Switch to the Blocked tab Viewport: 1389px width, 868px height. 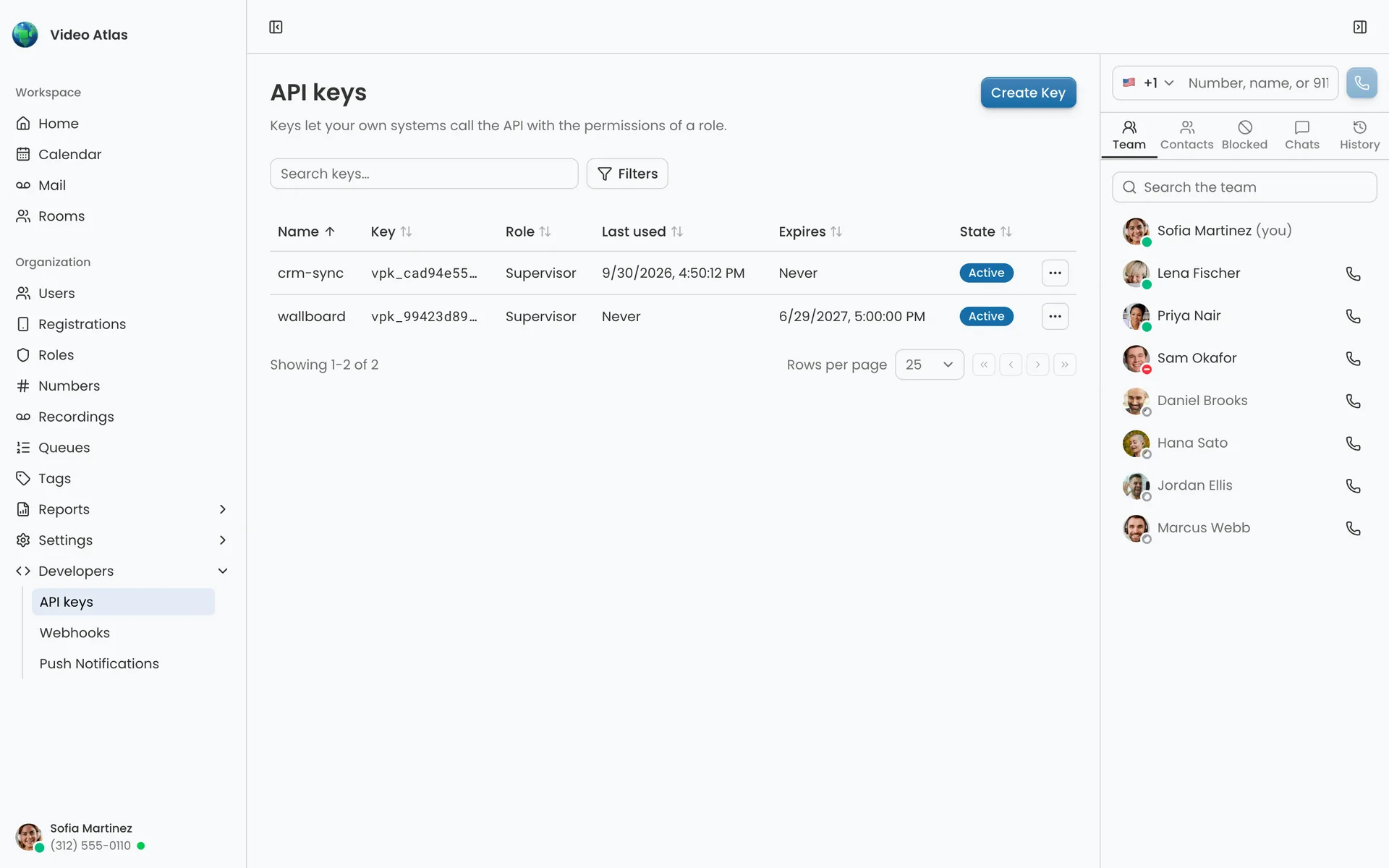1244,135
